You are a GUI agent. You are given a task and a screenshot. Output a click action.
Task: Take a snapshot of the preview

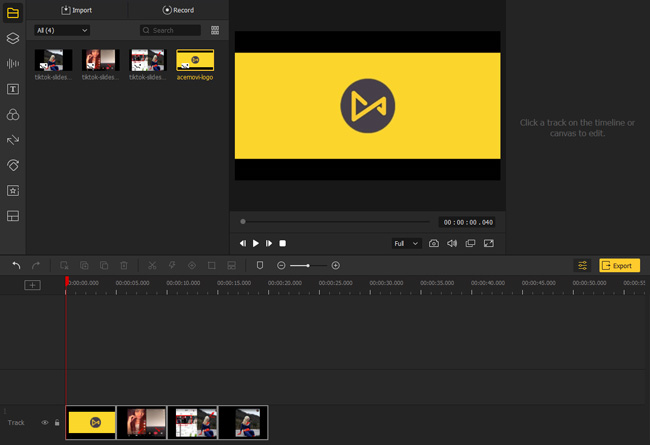434,243
